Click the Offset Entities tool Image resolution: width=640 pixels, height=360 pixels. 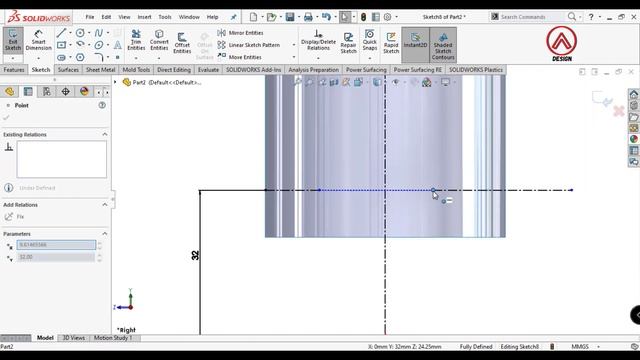click(x=182, y=43)
